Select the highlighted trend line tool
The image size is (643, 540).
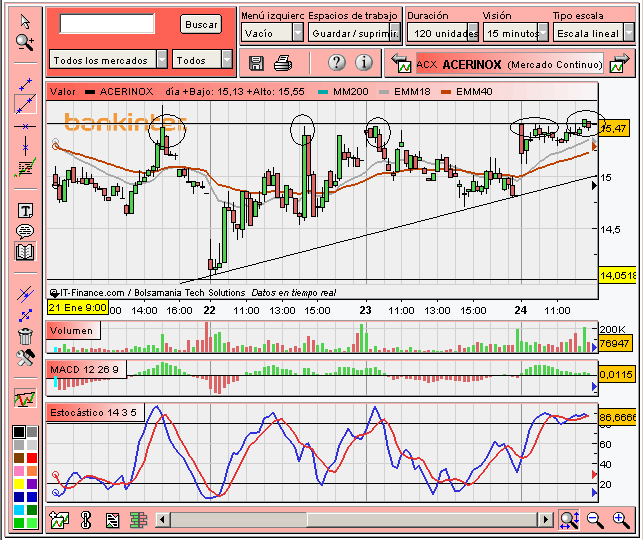coord(25,105)
